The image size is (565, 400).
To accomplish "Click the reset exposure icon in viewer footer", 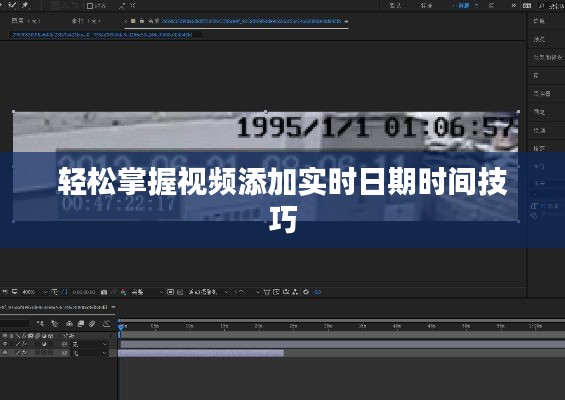I will (306, 292).
